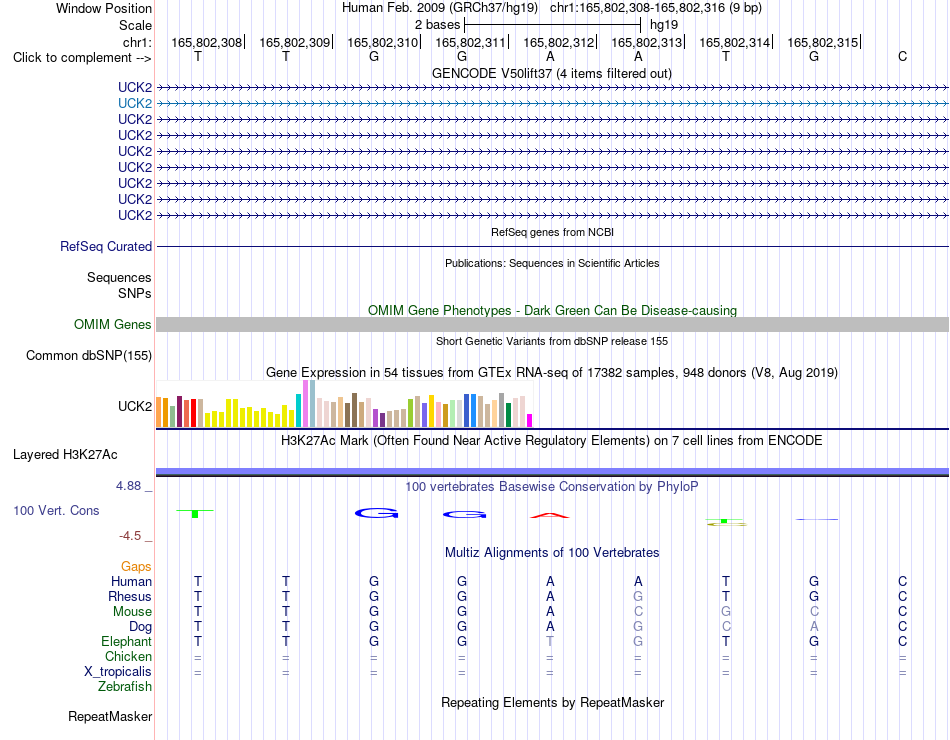This screenshot has width=950, height=740.
Task: Click the Window Position label
Action: tap(104, 8)
